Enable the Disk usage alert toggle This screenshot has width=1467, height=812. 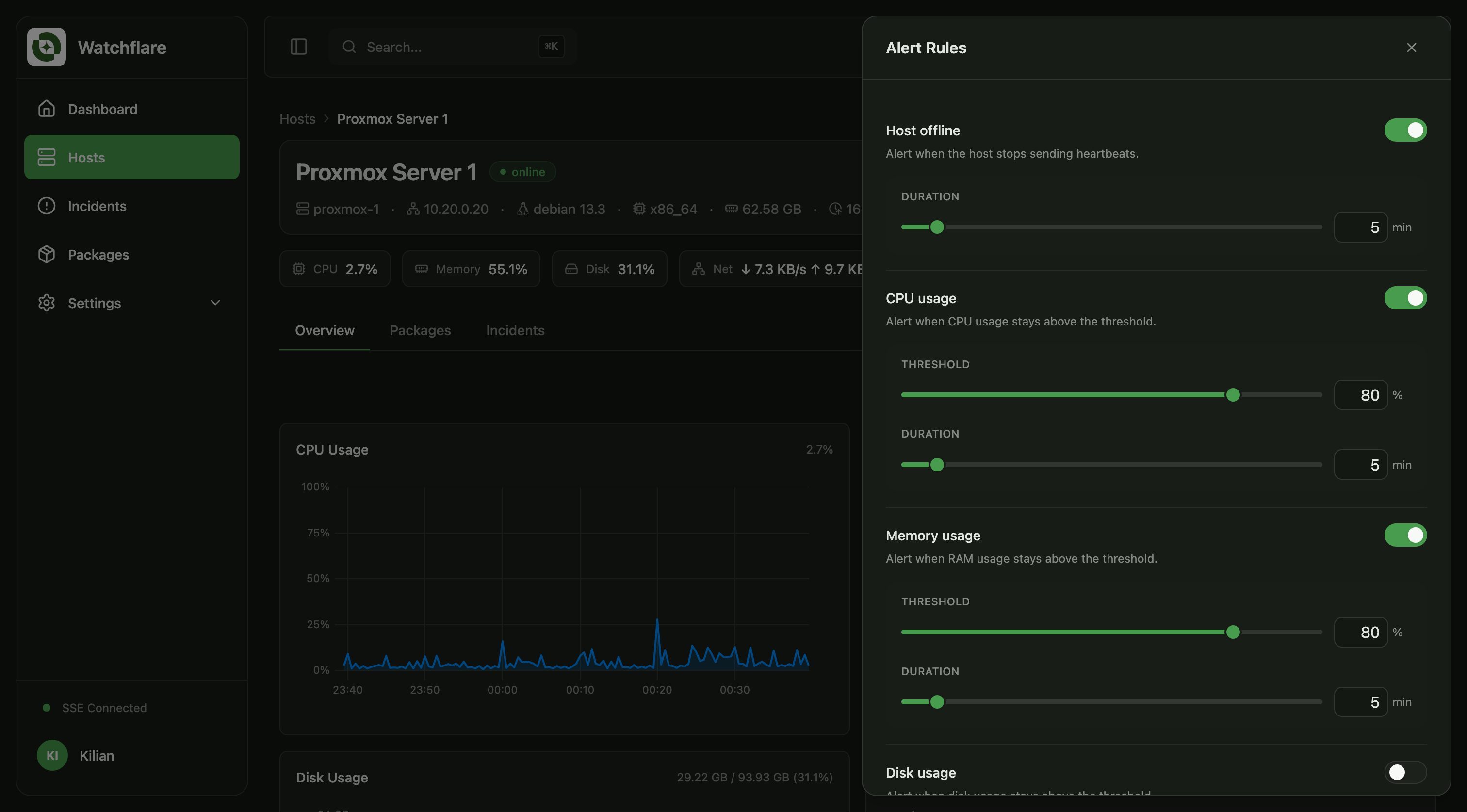pos(1405,772)
